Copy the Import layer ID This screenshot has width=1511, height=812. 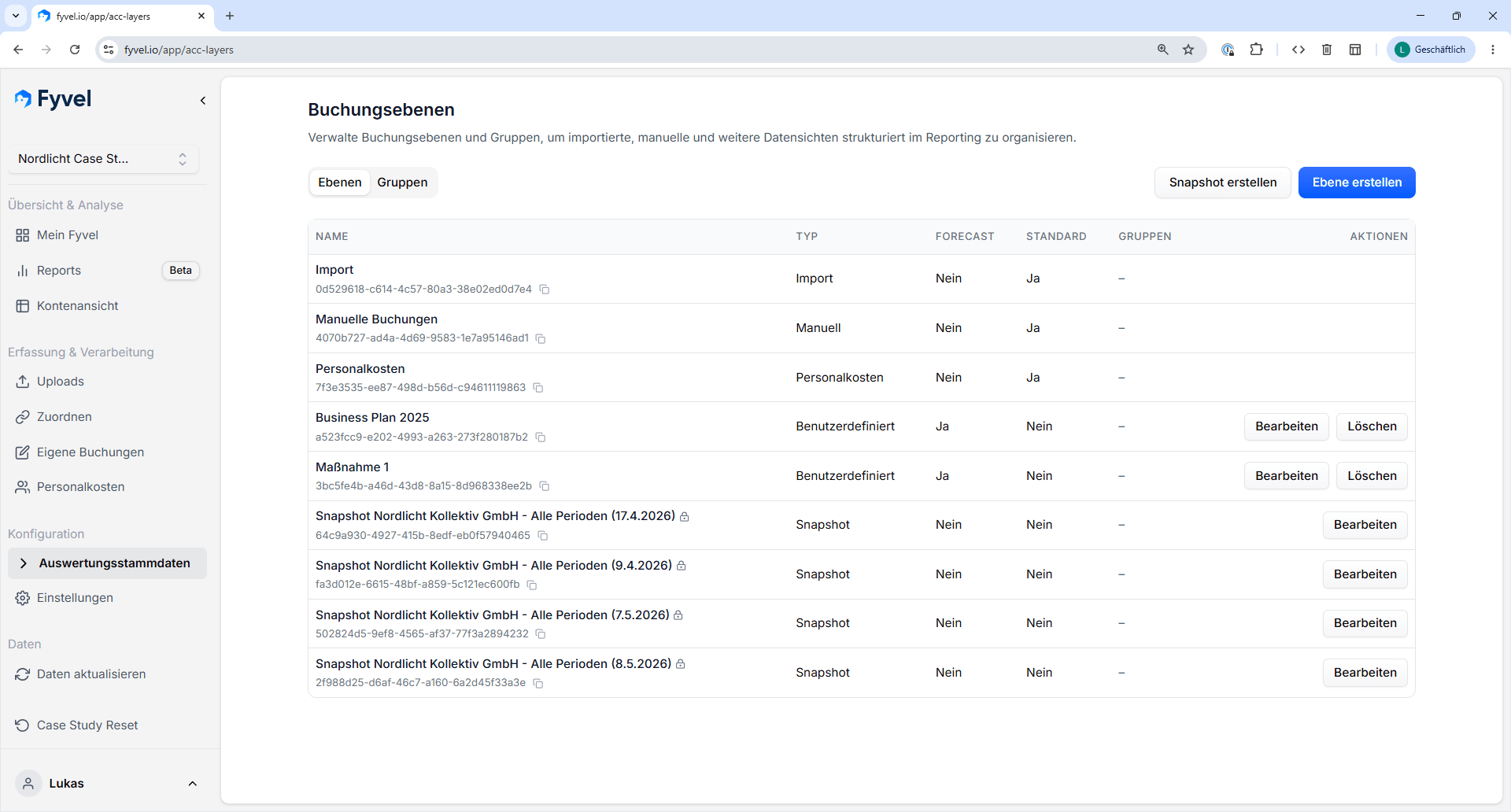point(544,290)
